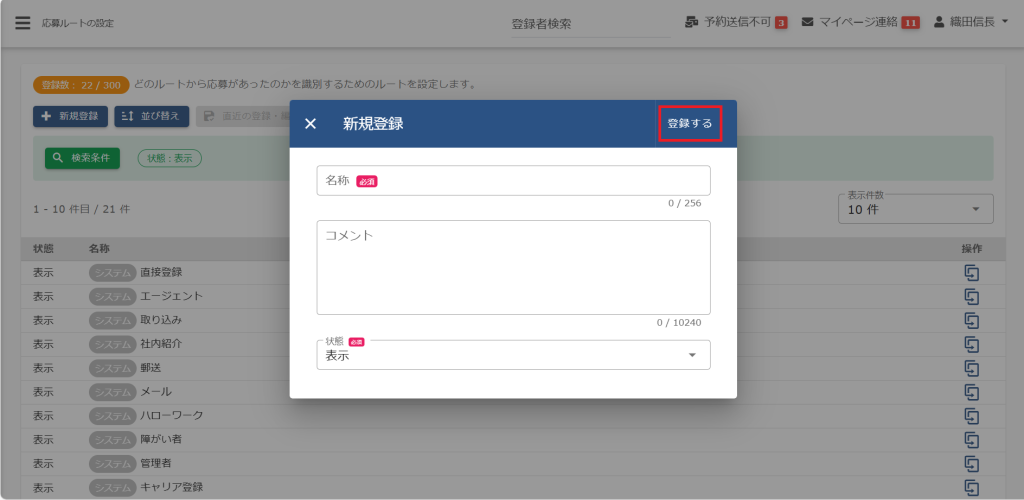Click copy icon for 郵送 row
1024x500 pixels.
tap(971, 368)
